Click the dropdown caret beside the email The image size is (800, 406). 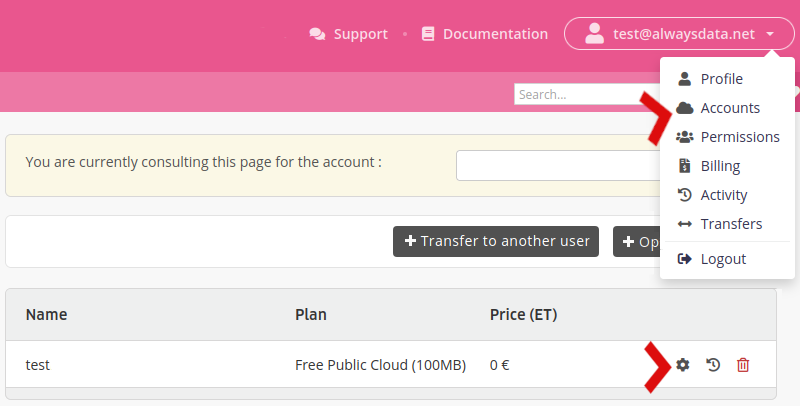tap(770, 34)
